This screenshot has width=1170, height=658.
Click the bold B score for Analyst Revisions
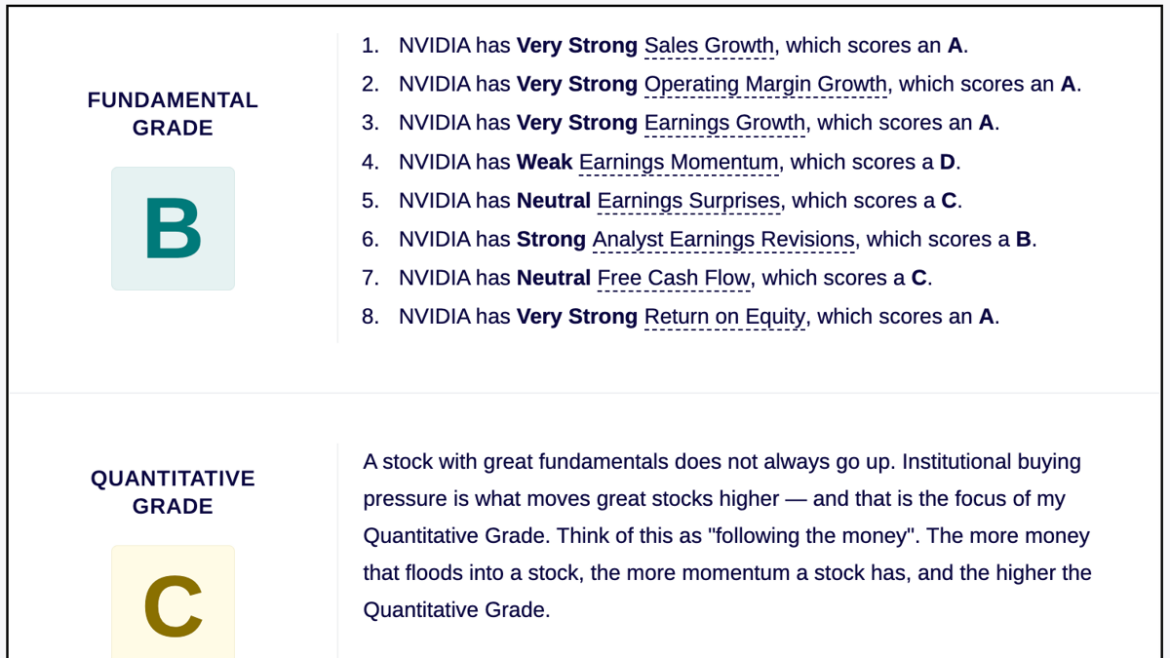(x=1024, y=239)
